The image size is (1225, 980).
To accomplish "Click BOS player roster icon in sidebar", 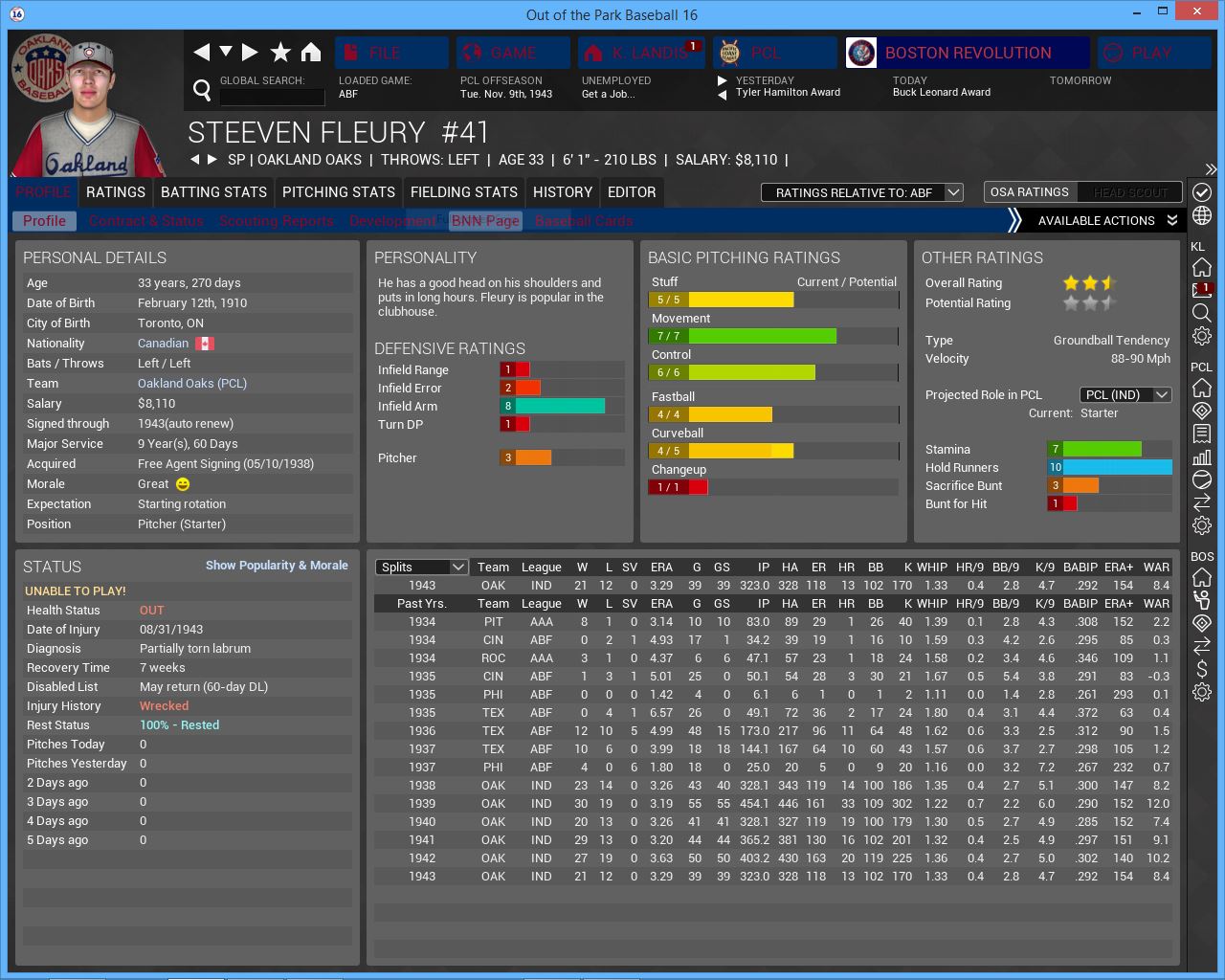I will pyautogui.click(x=1202, y=600).
